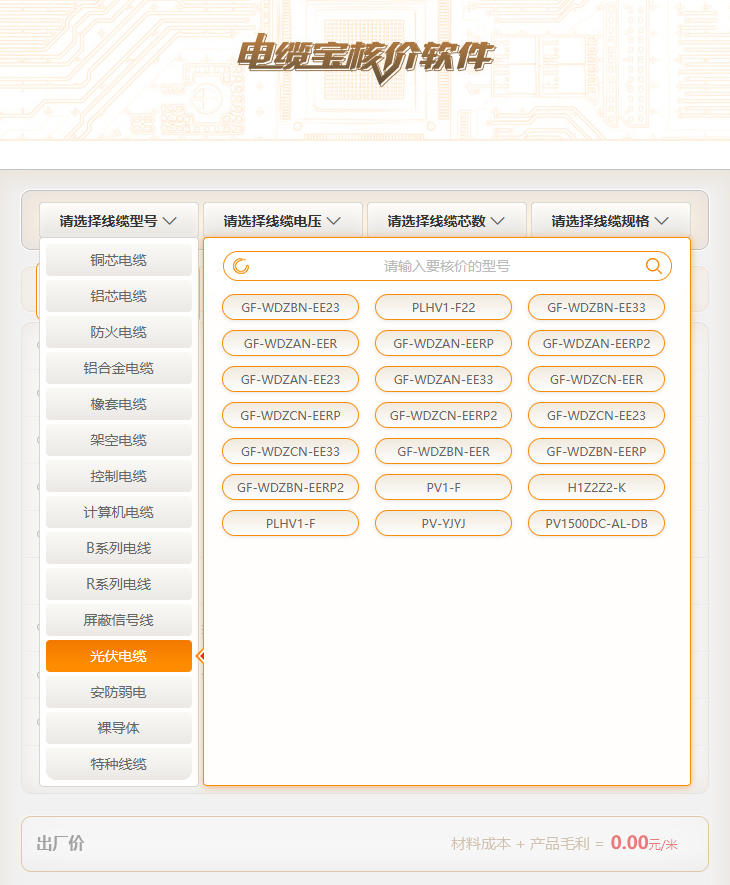Choose 防火电缆 from the category list
Viewport: 730px width, 885px height.
pyautogui.click(x=118, y=332)
